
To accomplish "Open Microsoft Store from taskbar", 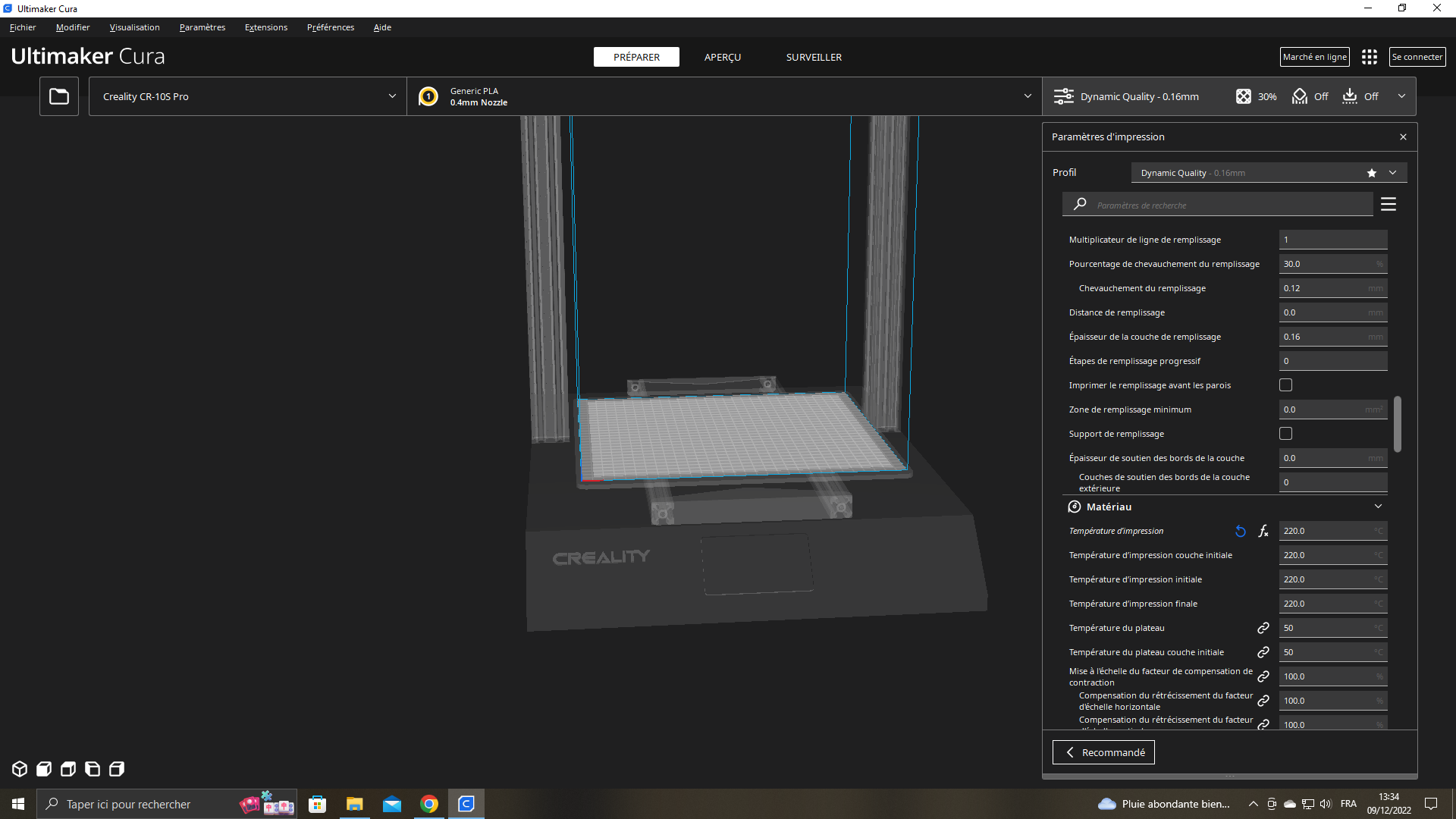I will (318, 804).
